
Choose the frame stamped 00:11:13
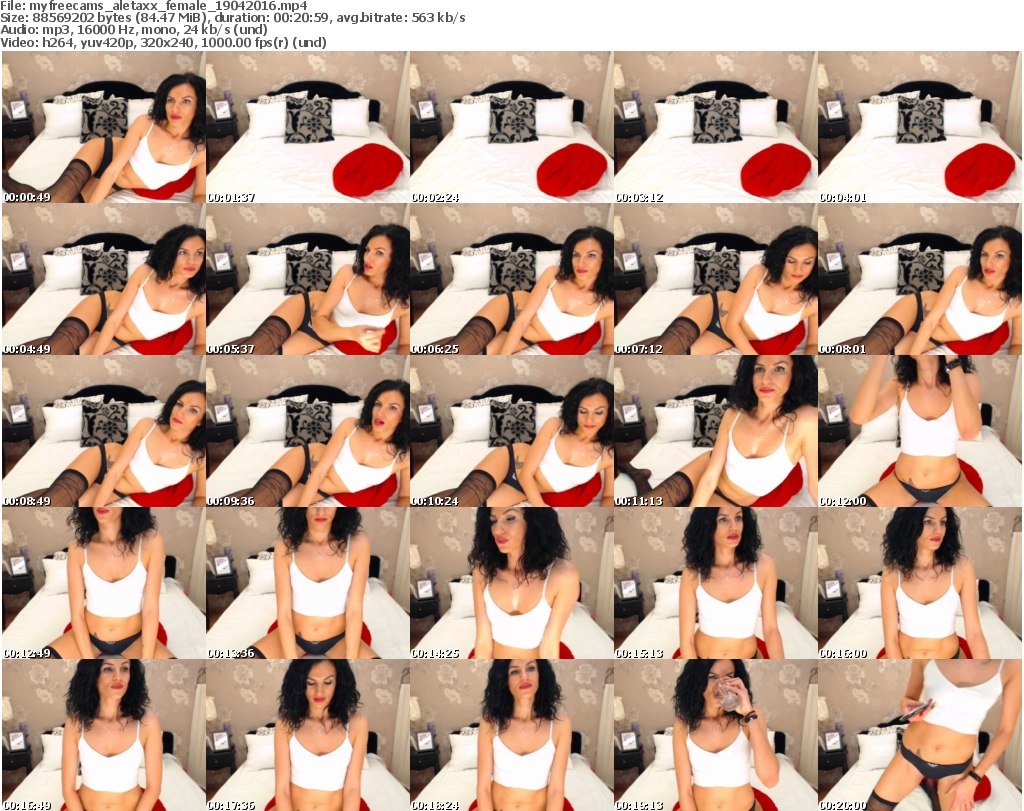click(x=715, y=431)
